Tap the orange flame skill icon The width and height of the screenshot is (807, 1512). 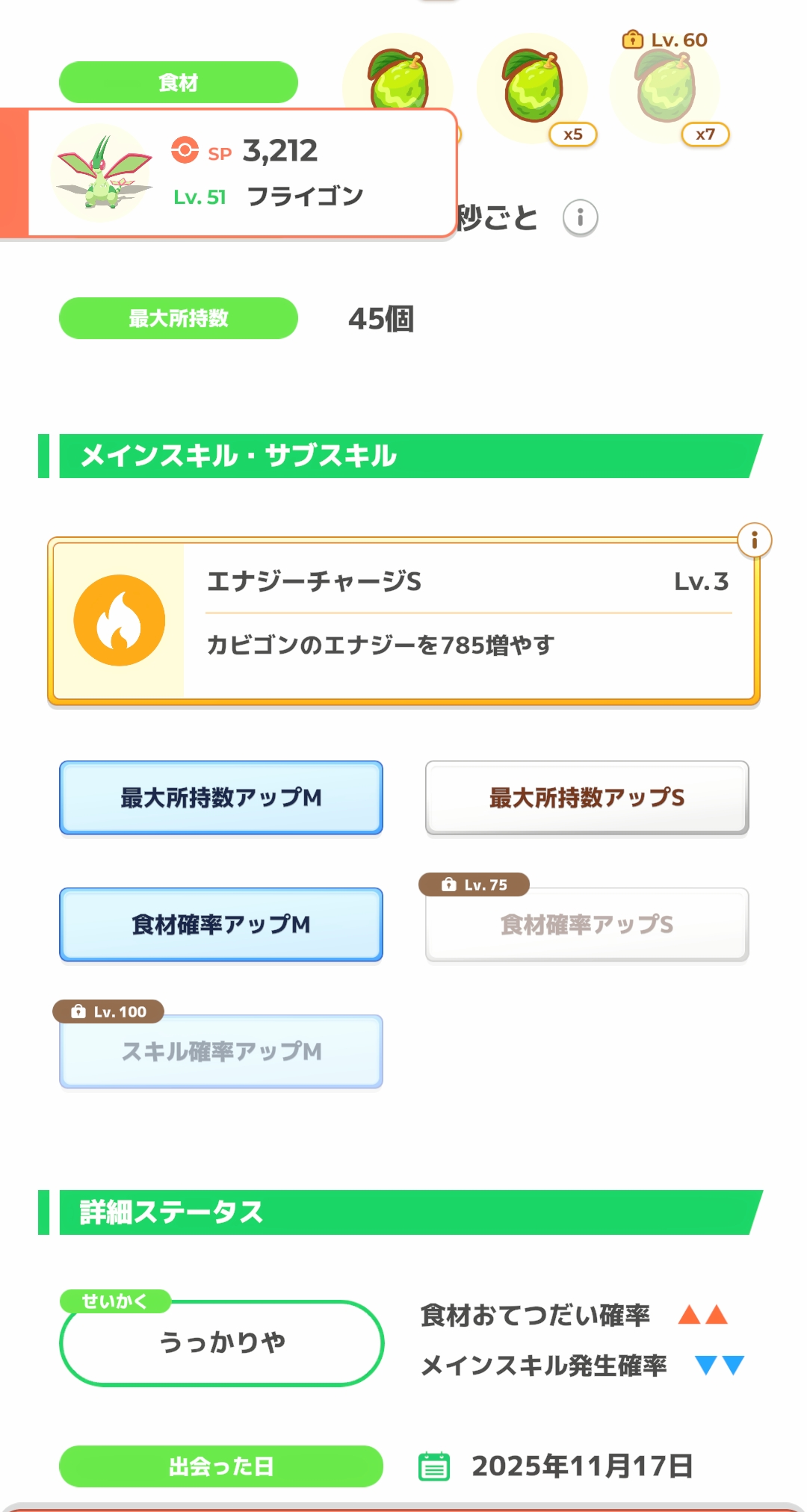pyautogui.click(x=120, y=620)
